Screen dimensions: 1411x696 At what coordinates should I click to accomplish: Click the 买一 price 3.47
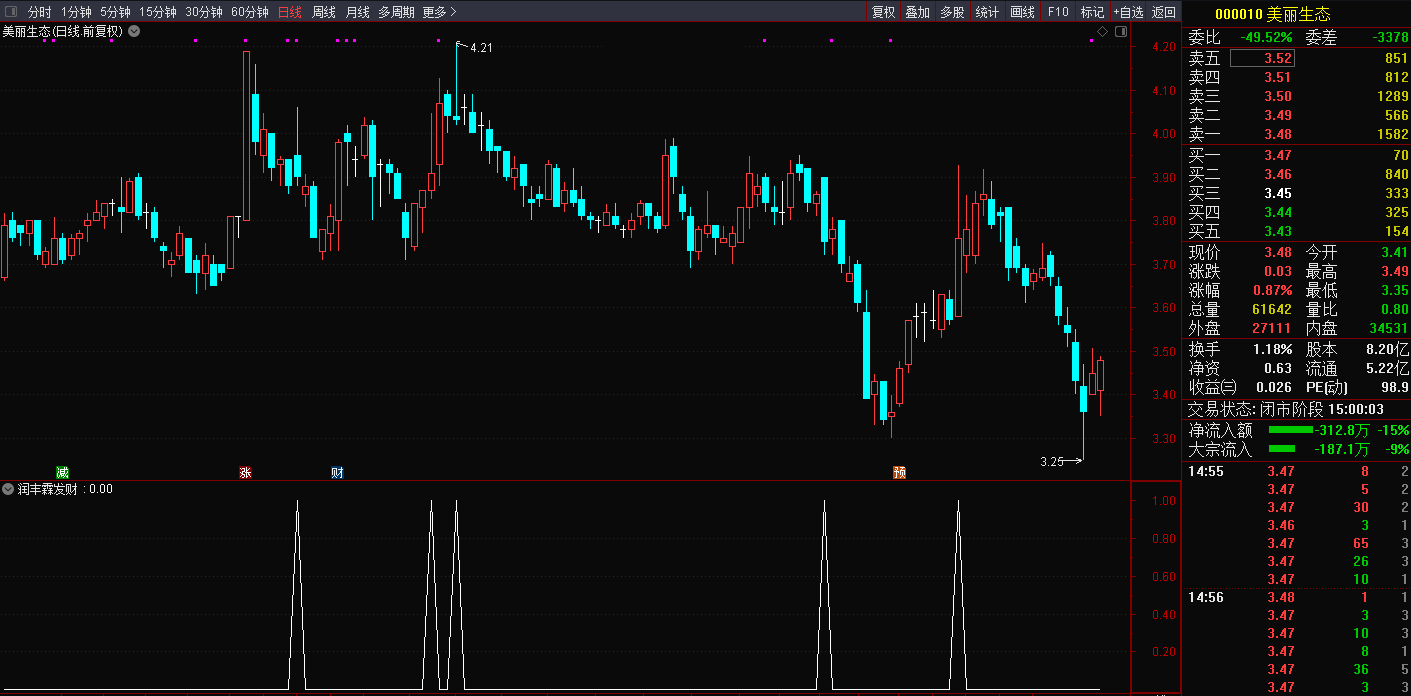[x=1277, y=155]
